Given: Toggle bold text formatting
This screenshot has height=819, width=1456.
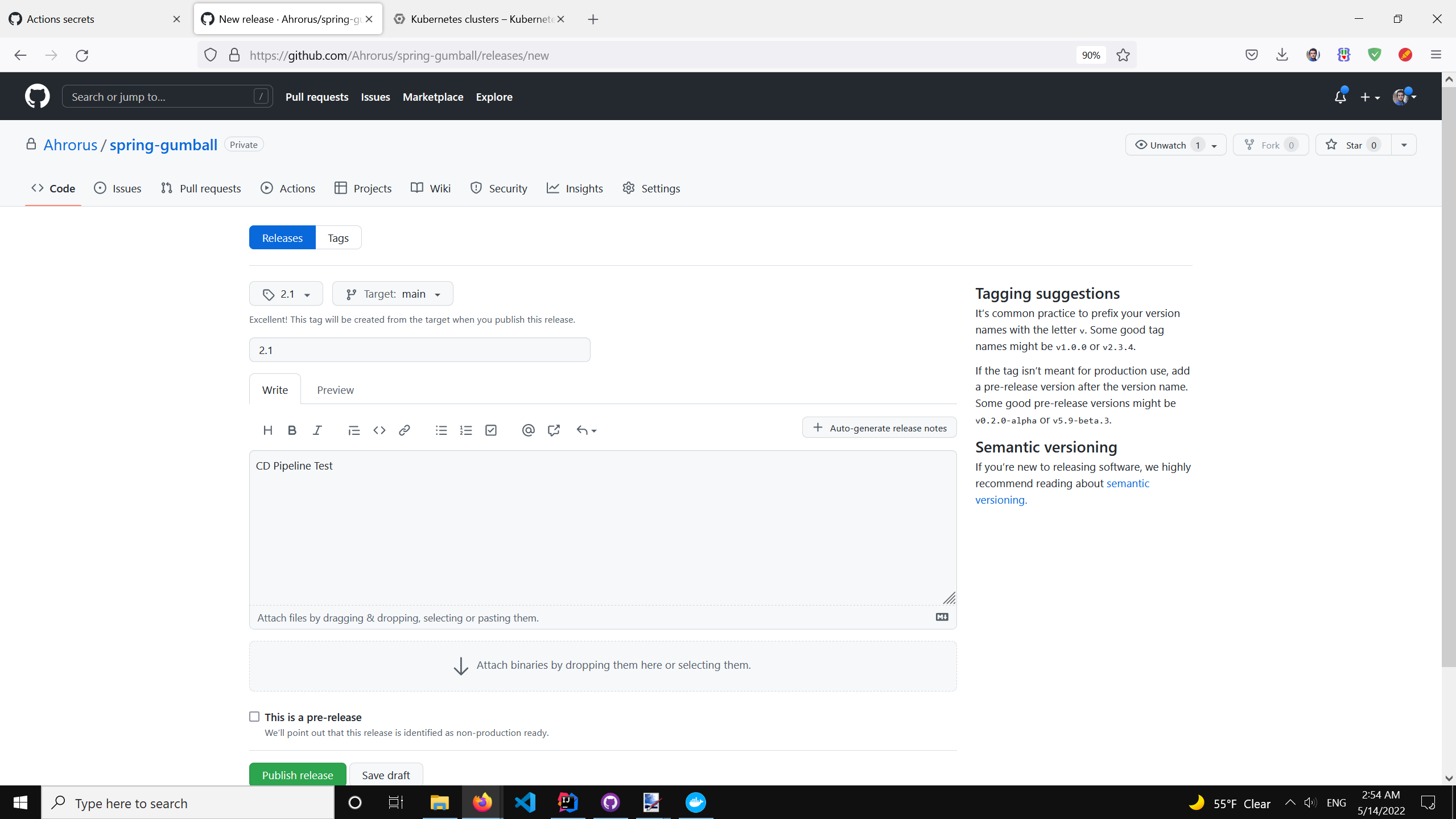Looking at the screenshot, I should click(x=292, y=430).
